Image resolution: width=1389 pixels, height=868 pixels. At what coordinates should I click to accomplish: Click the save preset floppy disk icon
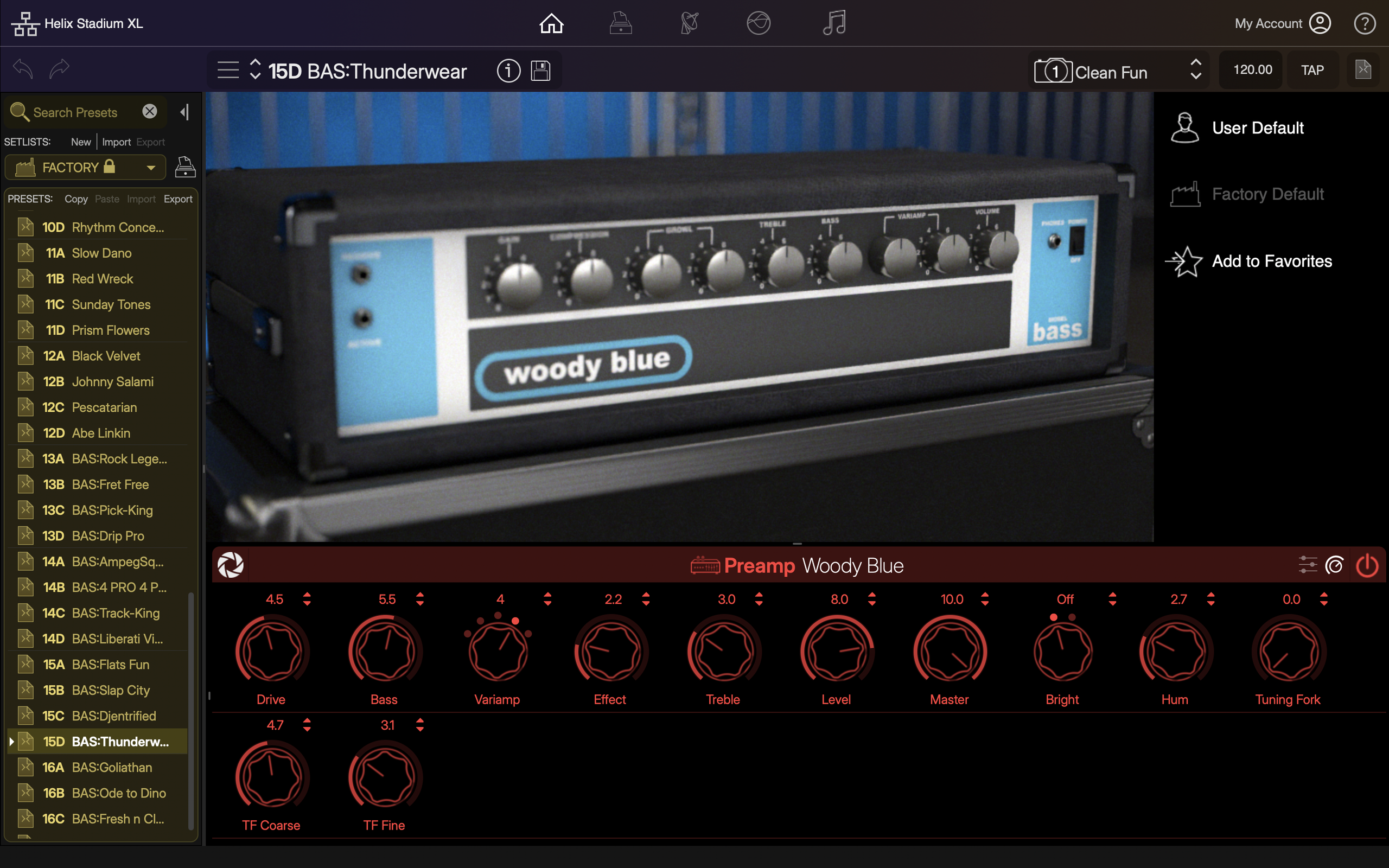(540, 71)
